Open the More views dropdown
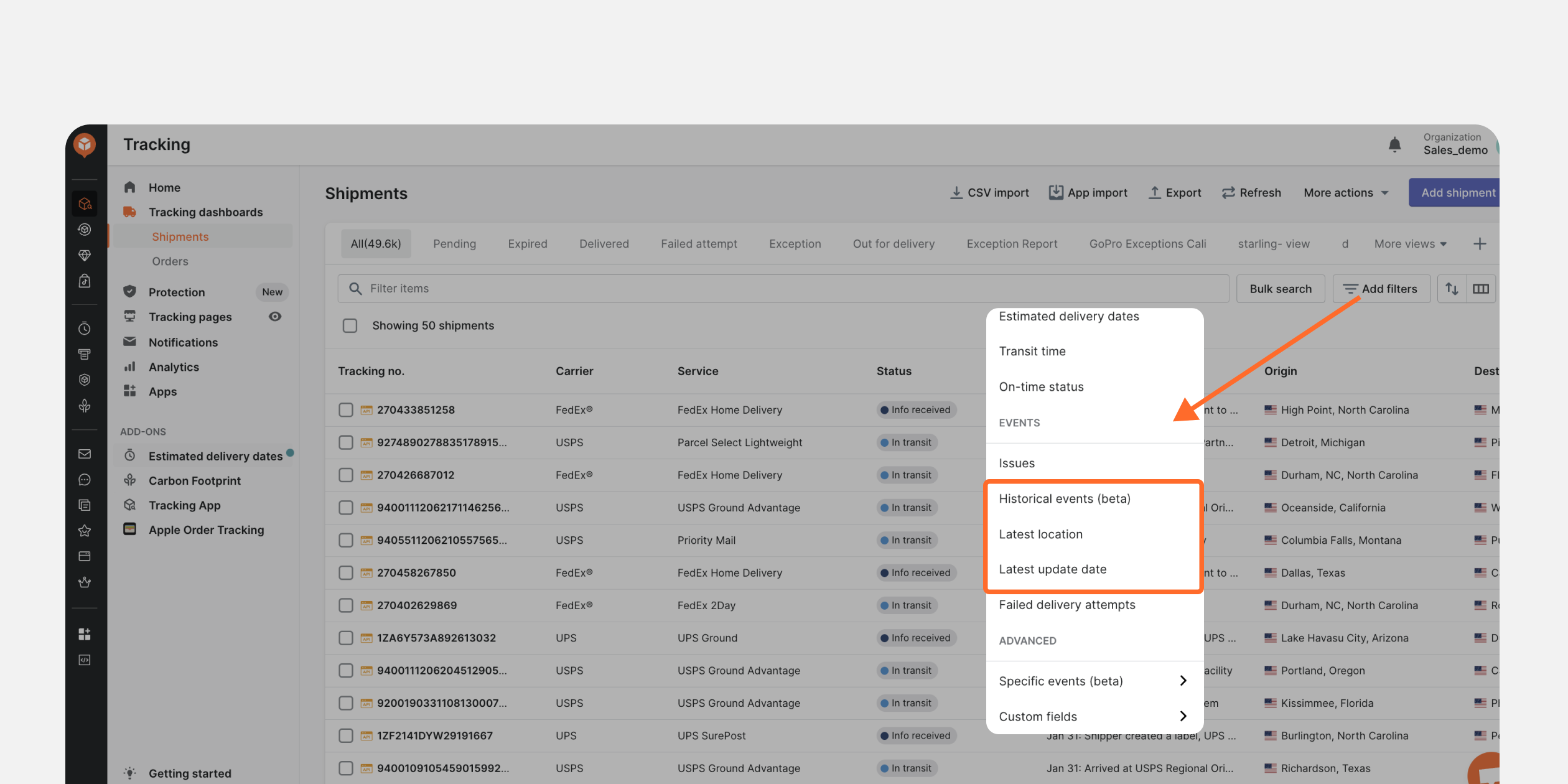Image resolution: width=1568 pixels, height=784 pixels. point(1411,244)
